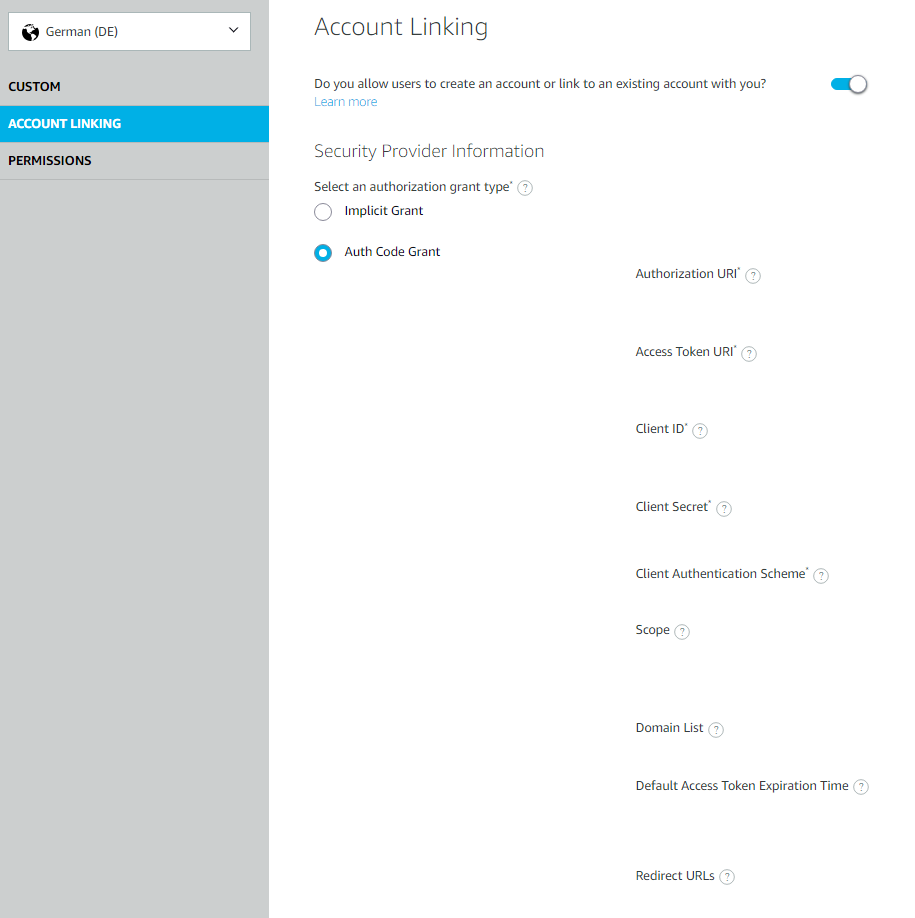The image size is (915, 918).
Task: Click the Client Secret help icon
Action: [x=724, y=509]
